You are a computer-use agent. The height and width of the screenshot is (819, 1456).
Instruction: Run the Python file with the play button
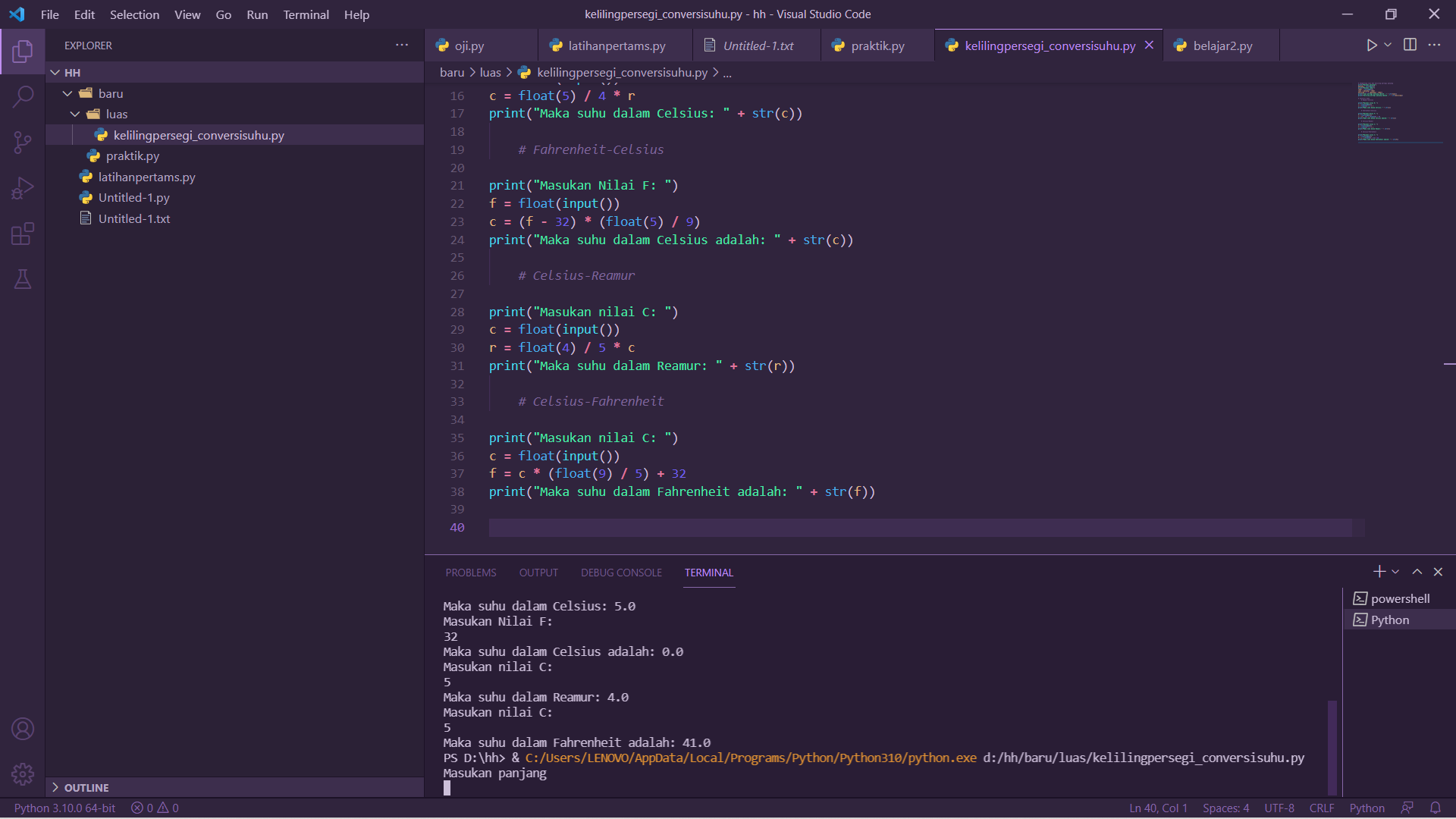coord(1372,45)
